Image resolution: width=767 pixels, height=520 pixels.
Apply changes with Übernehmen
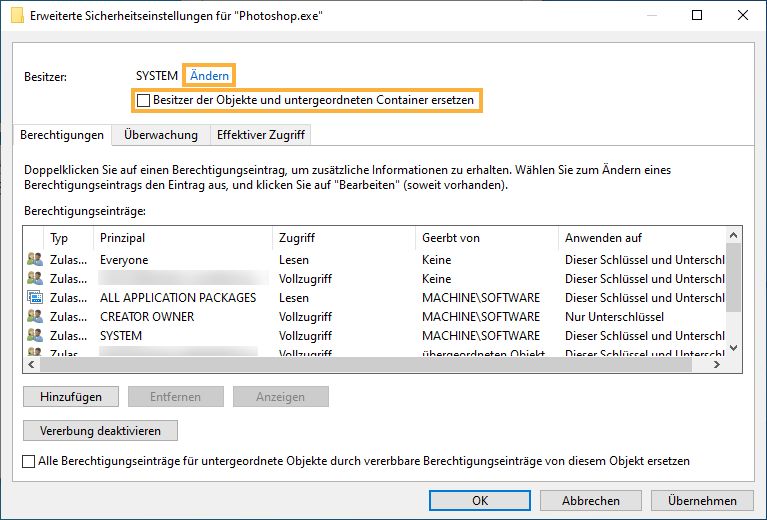[702, 501]
